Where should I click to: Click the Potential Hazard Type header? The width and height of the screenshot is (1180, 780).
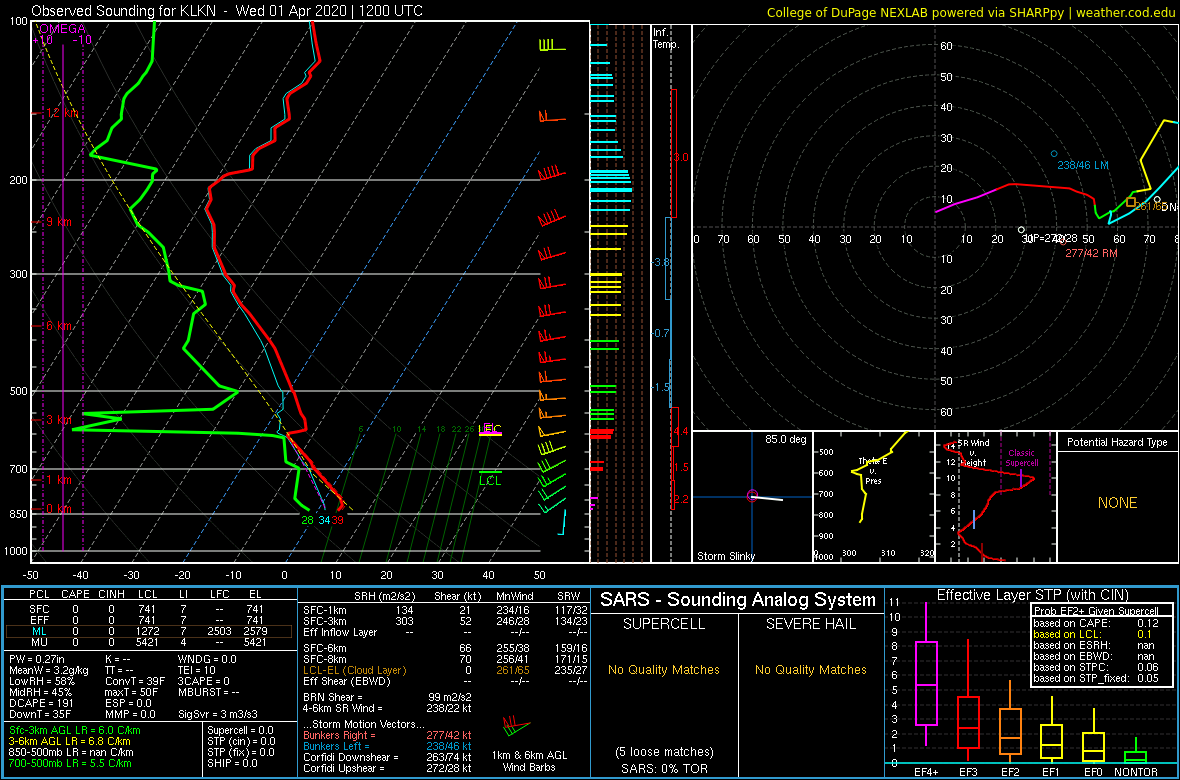tap(1116, 443)
